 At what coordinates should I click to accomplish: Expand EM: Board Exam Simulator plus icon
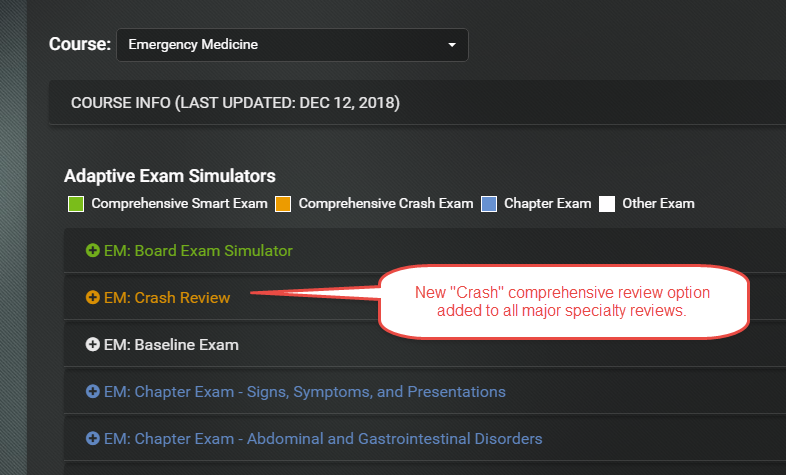click(x=93, y=250)
